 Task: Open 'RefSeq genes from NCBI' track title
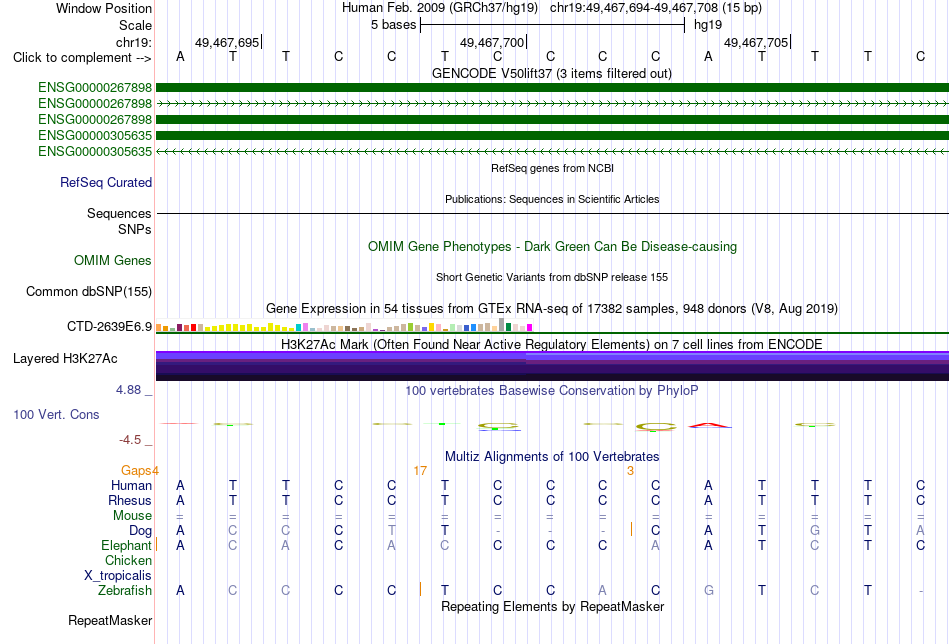click(x=552, y=168)
